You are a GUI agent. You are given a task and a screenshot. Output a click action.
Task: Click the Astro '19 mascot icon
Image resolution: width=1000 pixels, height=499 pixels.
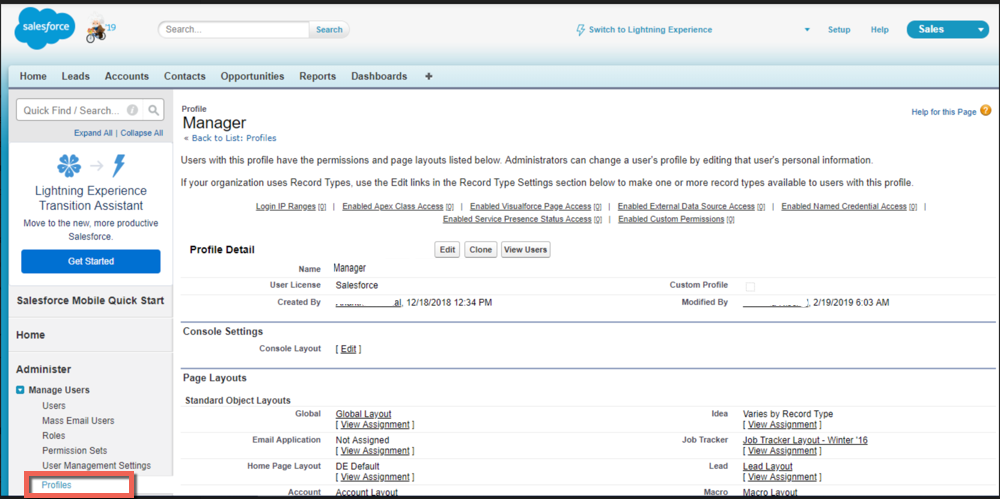[x=98, y=30]
